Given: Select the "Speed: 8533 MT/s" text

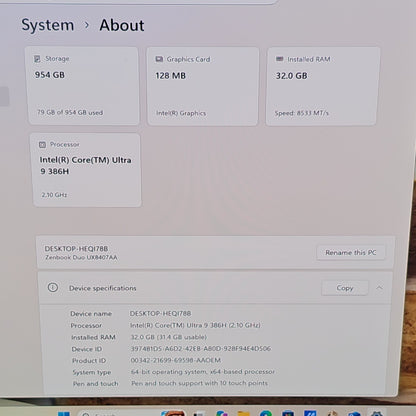Looking at the screenshot, I should click(x=302, y=113).
